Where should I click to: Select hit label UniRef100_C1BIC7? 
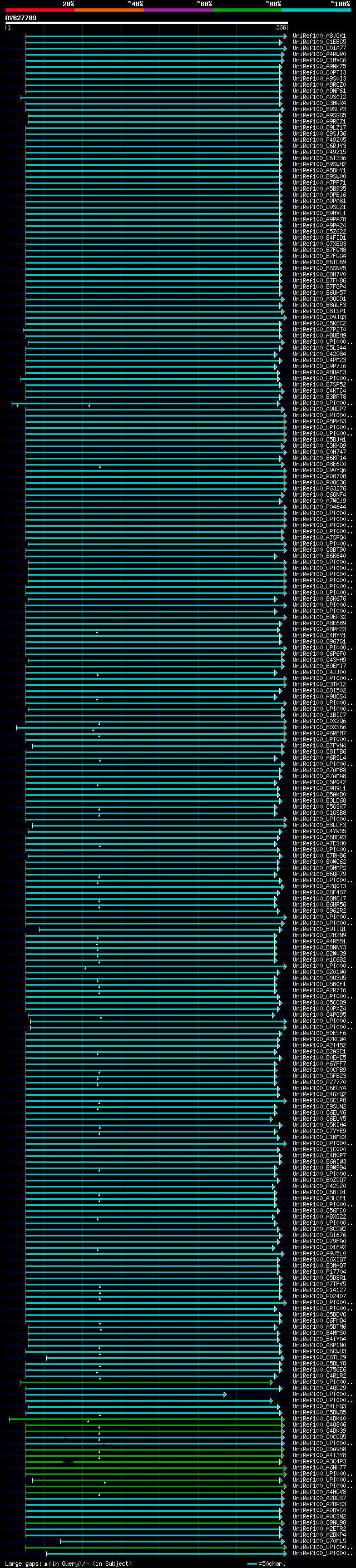click(319, 715)
